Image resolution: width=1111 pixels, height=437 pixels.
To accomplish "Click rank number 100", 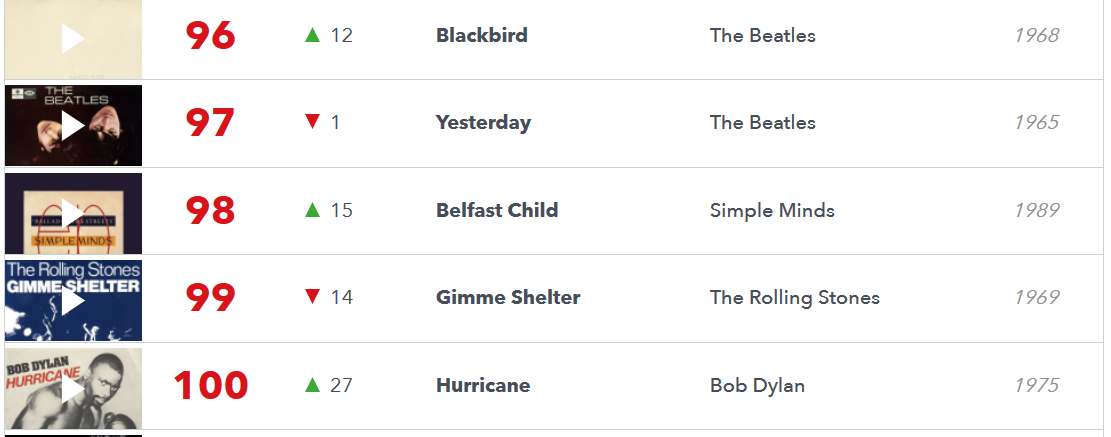I will point(211,386).
